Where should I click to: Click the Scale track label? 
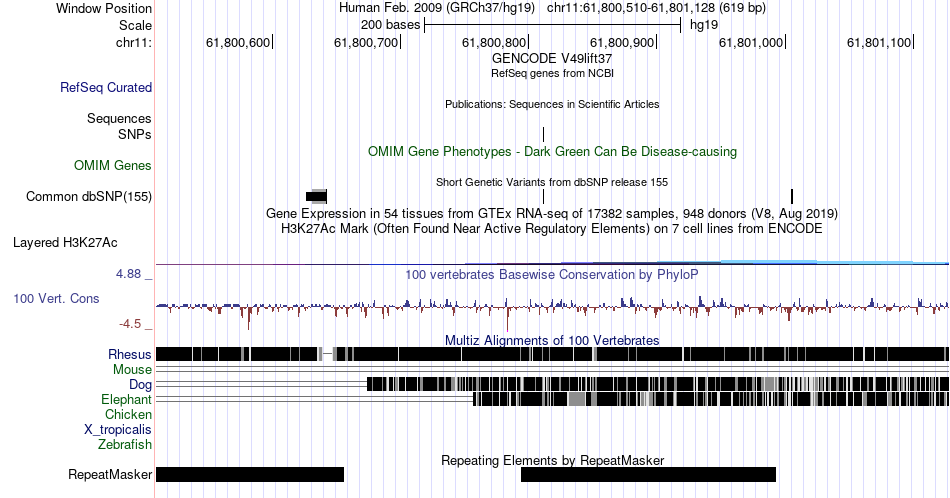tap(135, 25)
